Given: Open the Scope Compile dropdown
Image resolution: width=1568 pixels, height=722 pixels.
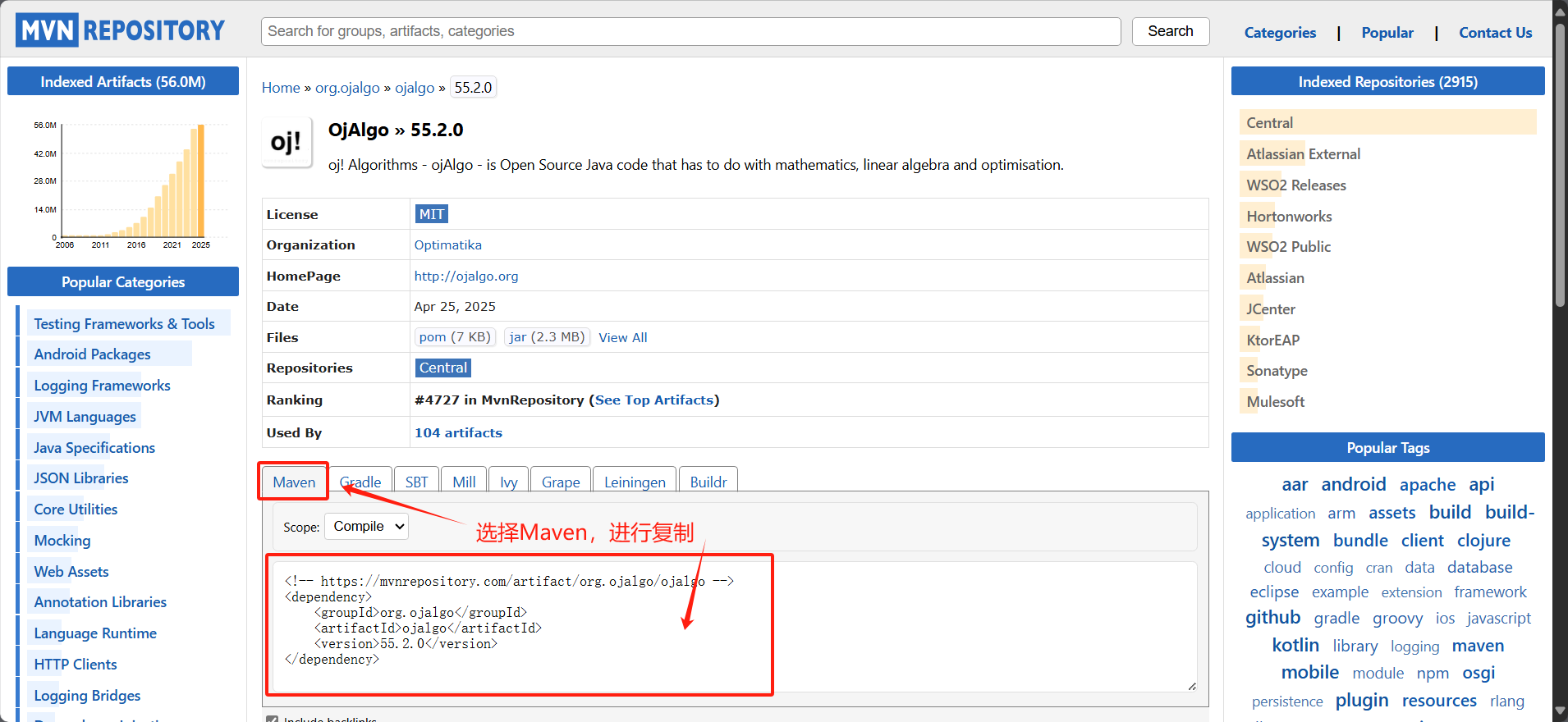Looking at the screenshot, I should pos(367,527).
